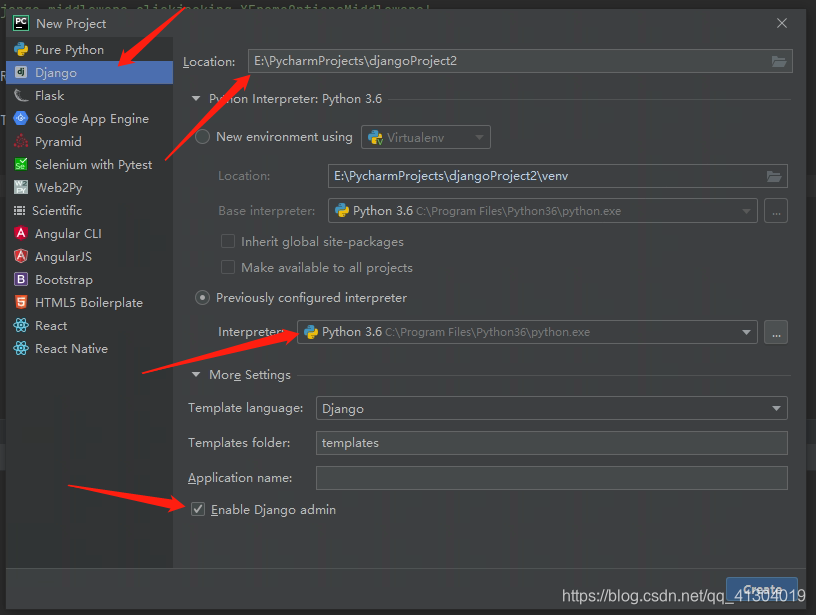The image size is (816, 615).
Task: Open the Interpreter Python 3.6 dropdown
Action: pos(527,332)
